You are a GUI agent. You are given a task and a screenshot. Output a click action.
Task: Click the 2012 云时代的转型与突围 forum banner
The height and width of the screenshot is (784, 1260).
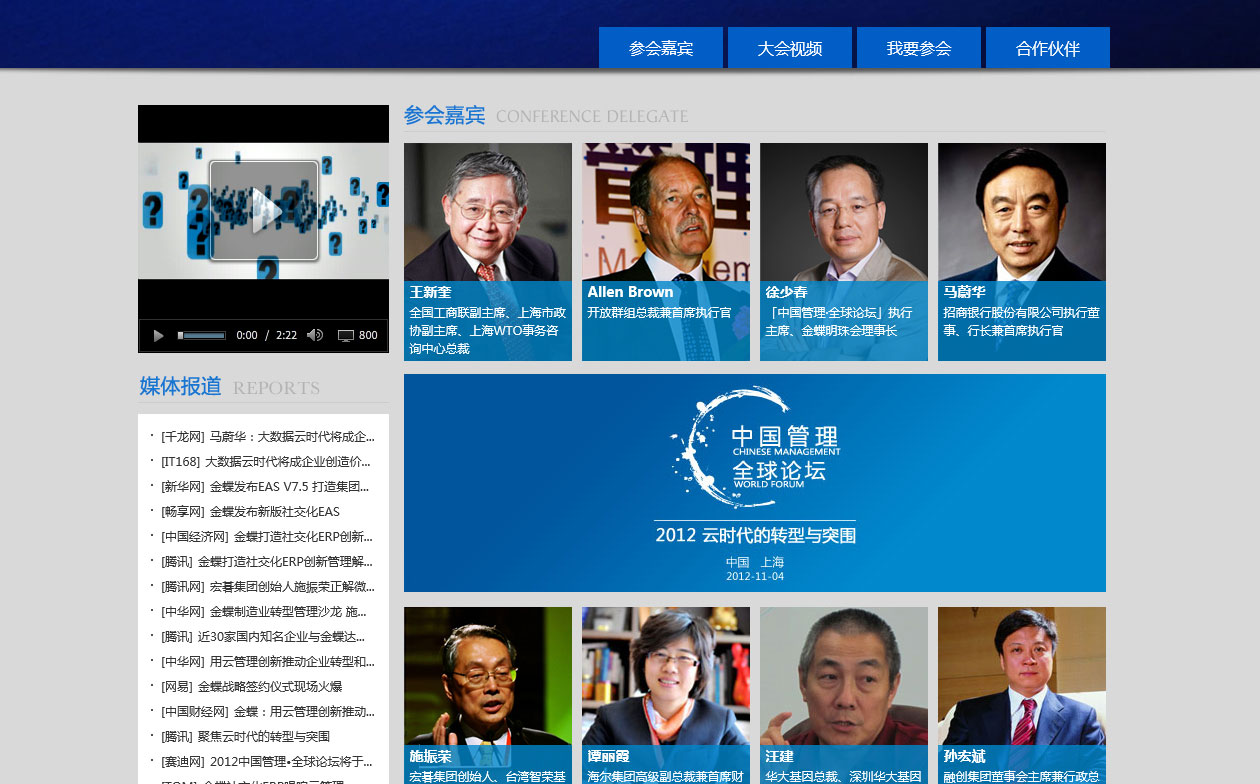(x=755, y=483)
